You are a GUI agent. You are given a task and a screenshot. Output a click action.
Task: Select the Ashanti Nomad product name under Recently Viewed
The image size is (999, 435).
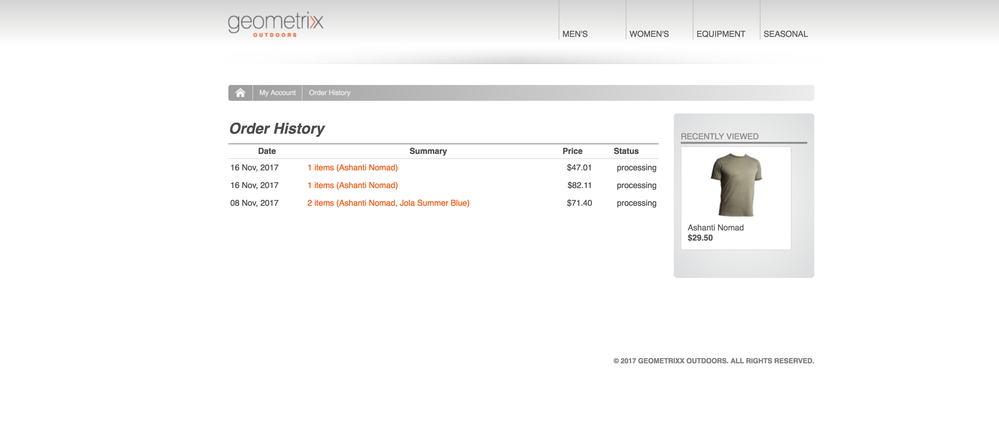coord(715,228)
